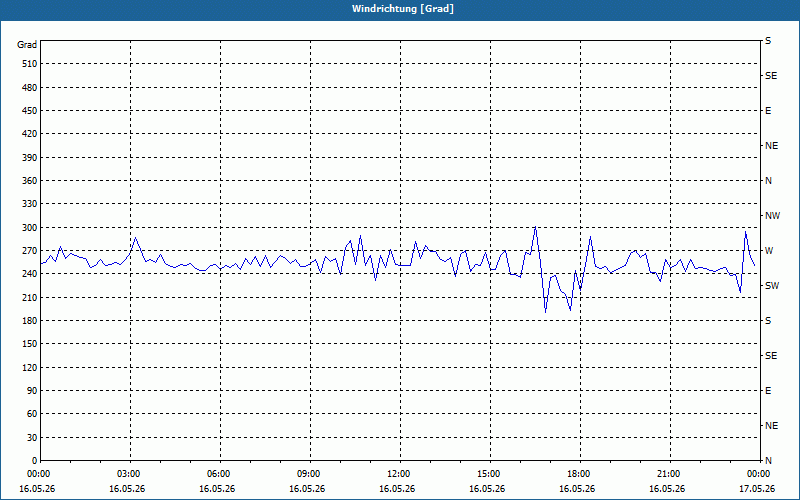Screen dimensions: 800x500
Task: Click the W compass direction label
Action: (x=769, y=251)
